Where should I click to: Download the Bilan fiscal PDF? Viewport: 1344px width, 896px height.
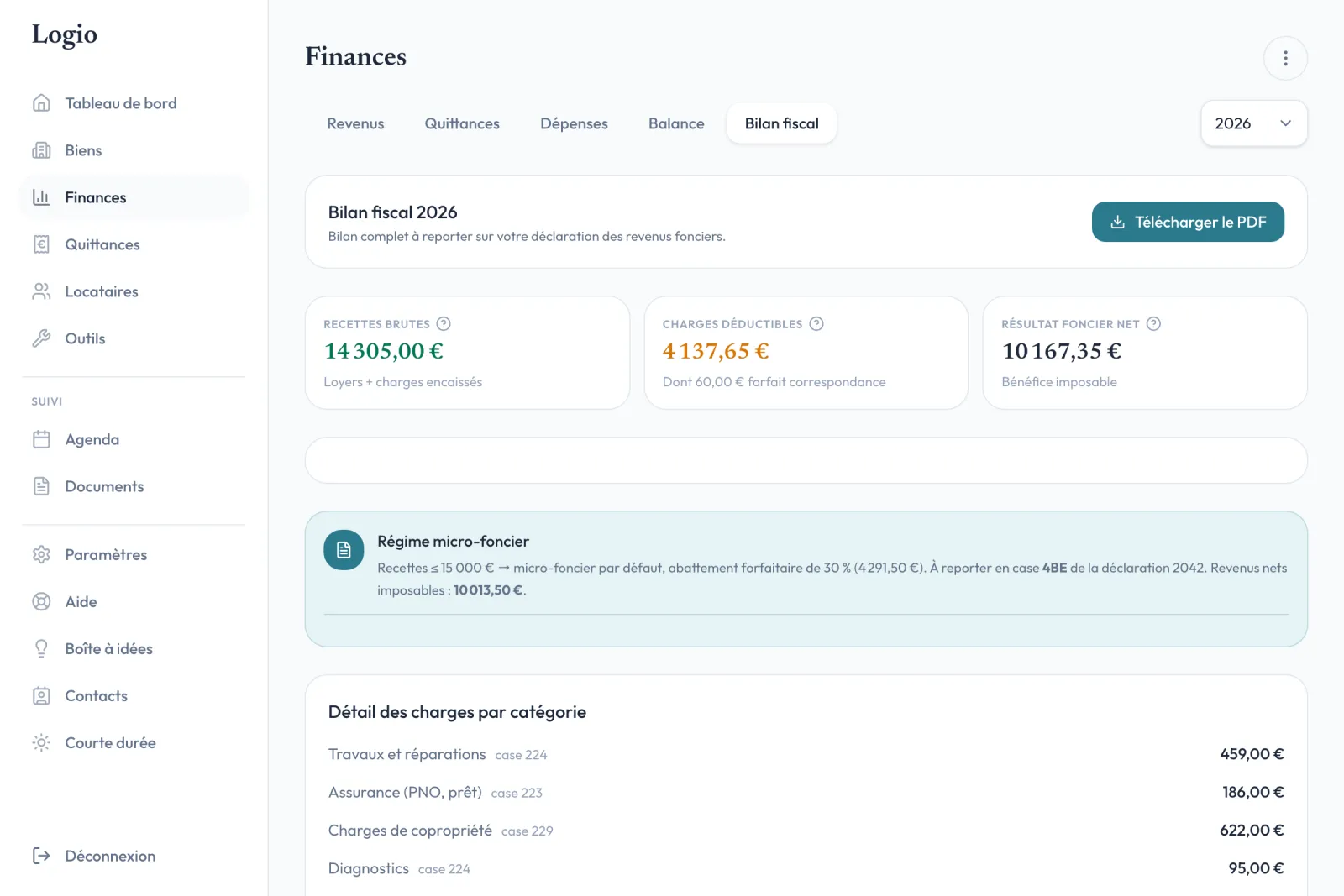click(1188, 222)
